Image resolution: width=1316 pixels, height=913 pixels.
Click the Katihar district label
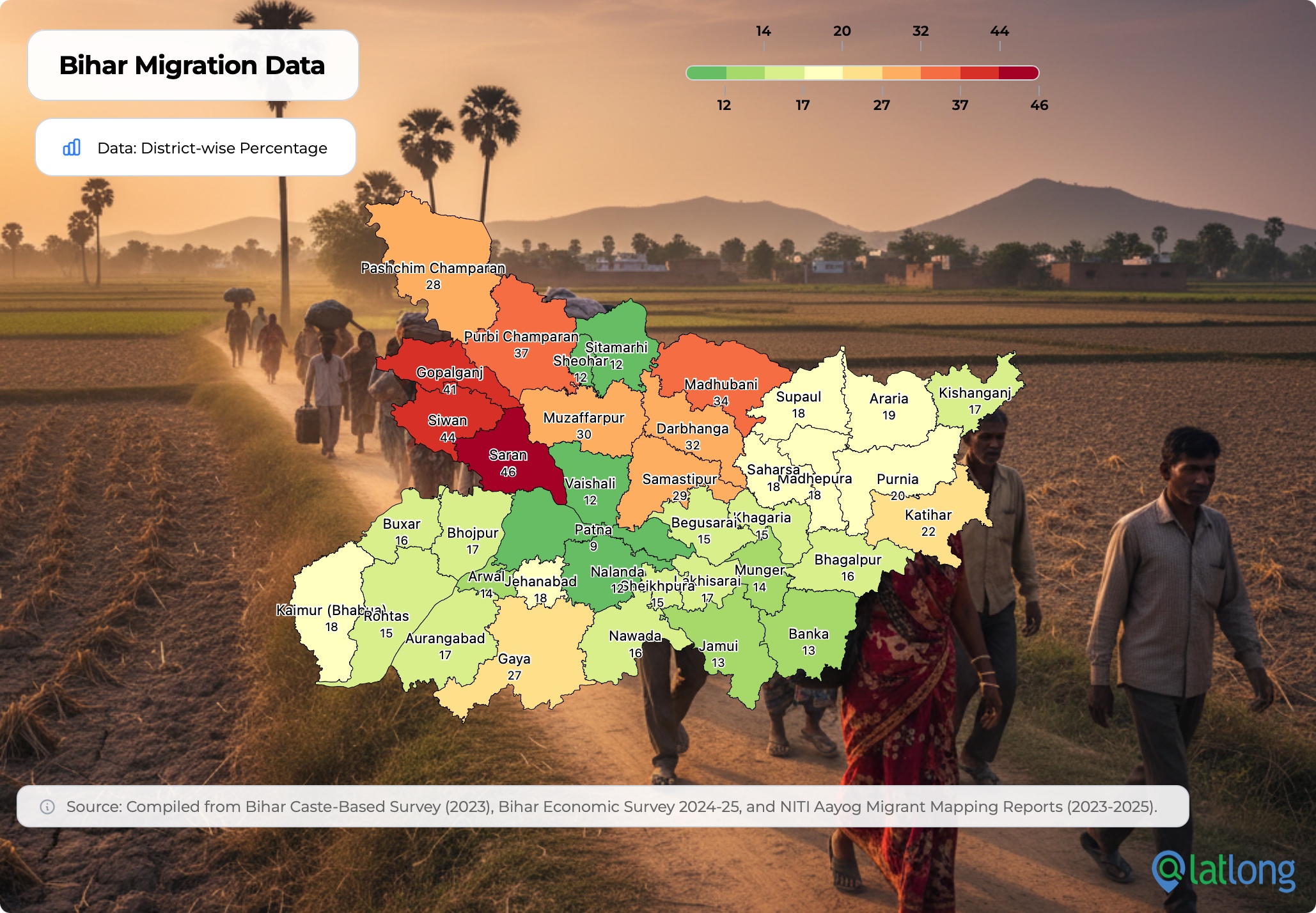click(928, 515)
